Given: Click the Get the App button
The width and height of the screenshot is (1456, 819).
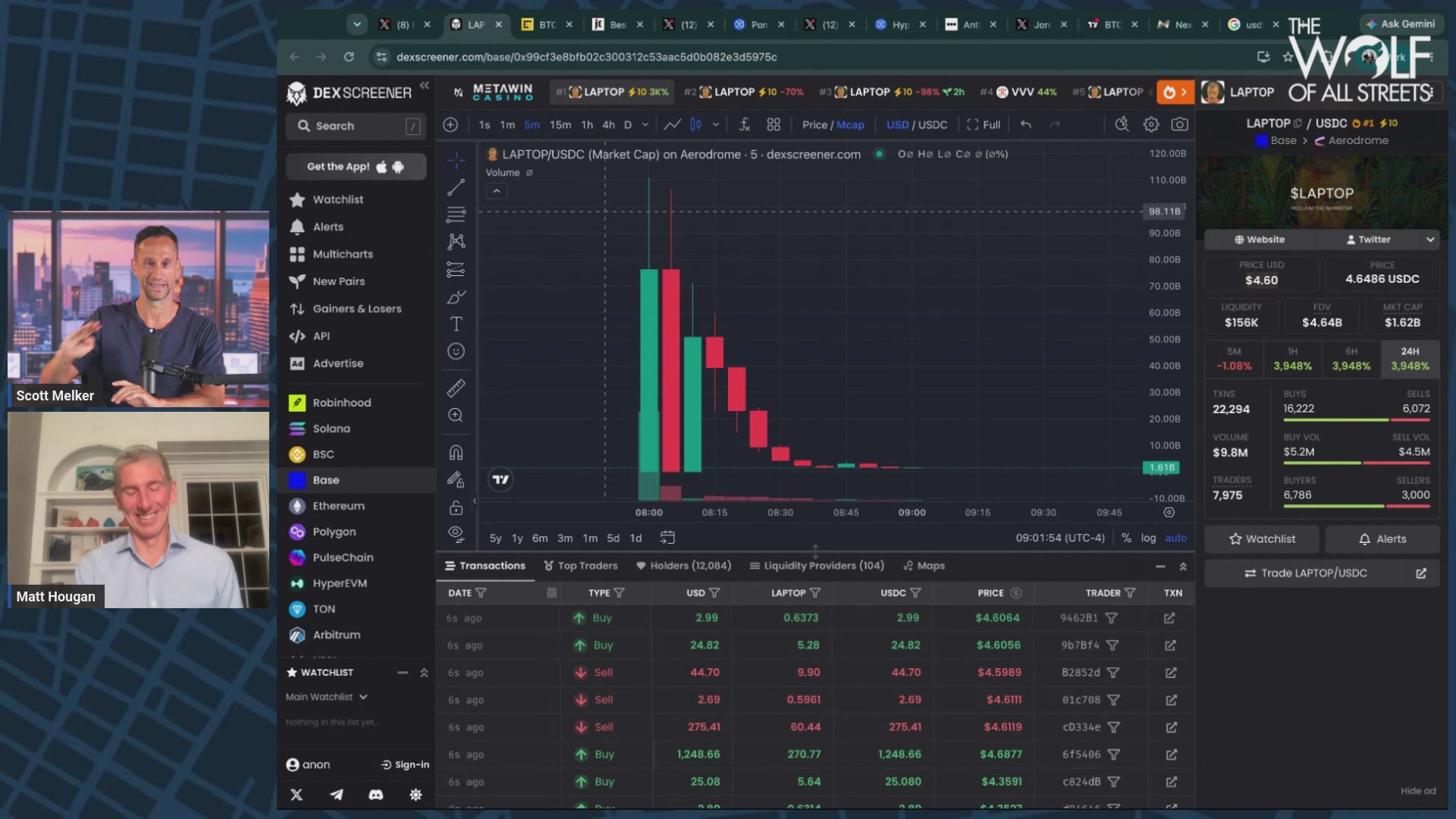Looking at the screenshot, I should coord(356,167).
